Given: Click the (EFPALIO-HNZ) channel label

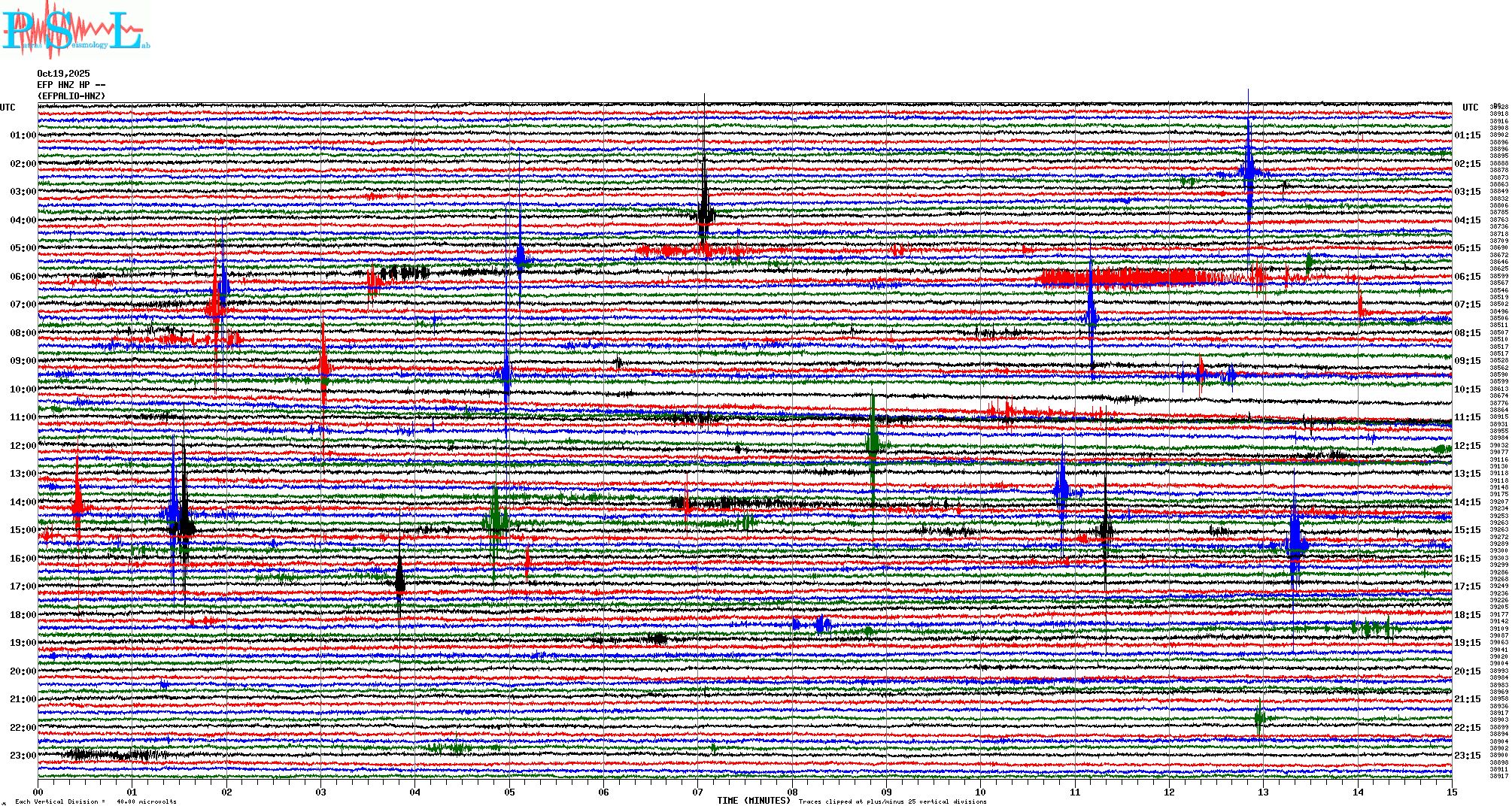Looking at the screenshot, I should [x=71, y=96].
